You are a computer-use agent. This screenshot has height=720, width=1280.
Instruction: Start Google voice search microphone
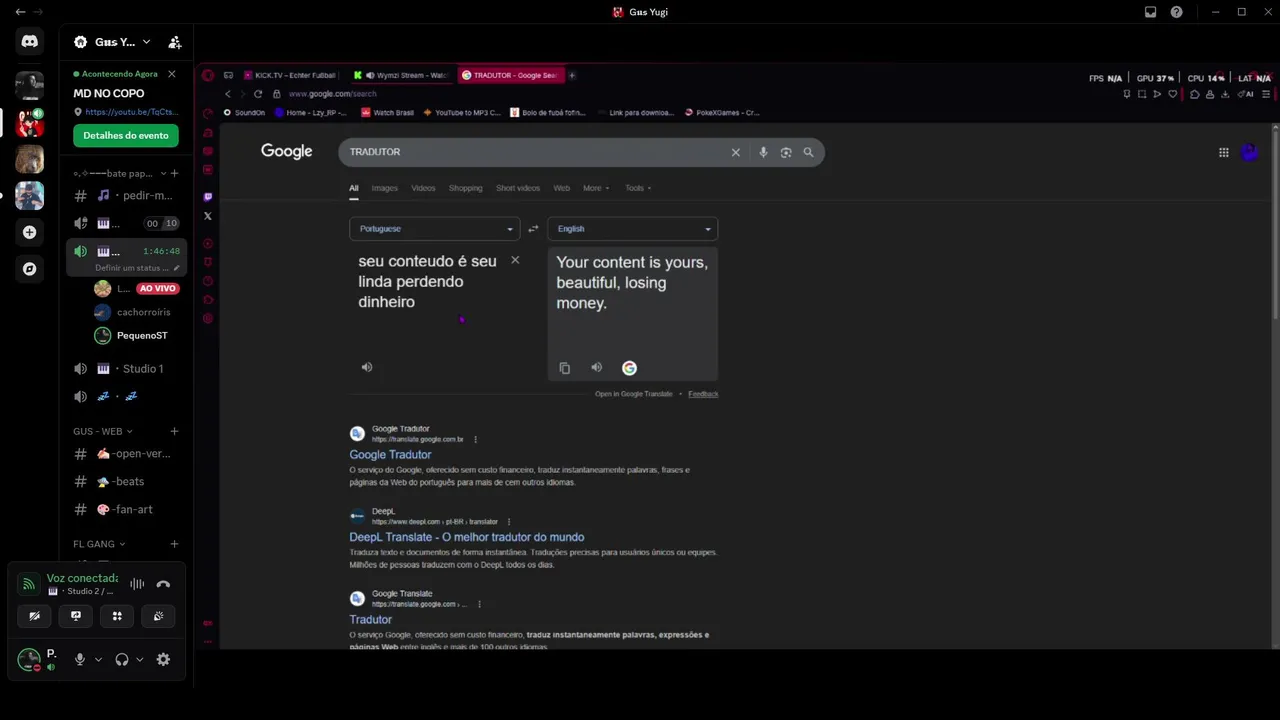tap(763, 152)
